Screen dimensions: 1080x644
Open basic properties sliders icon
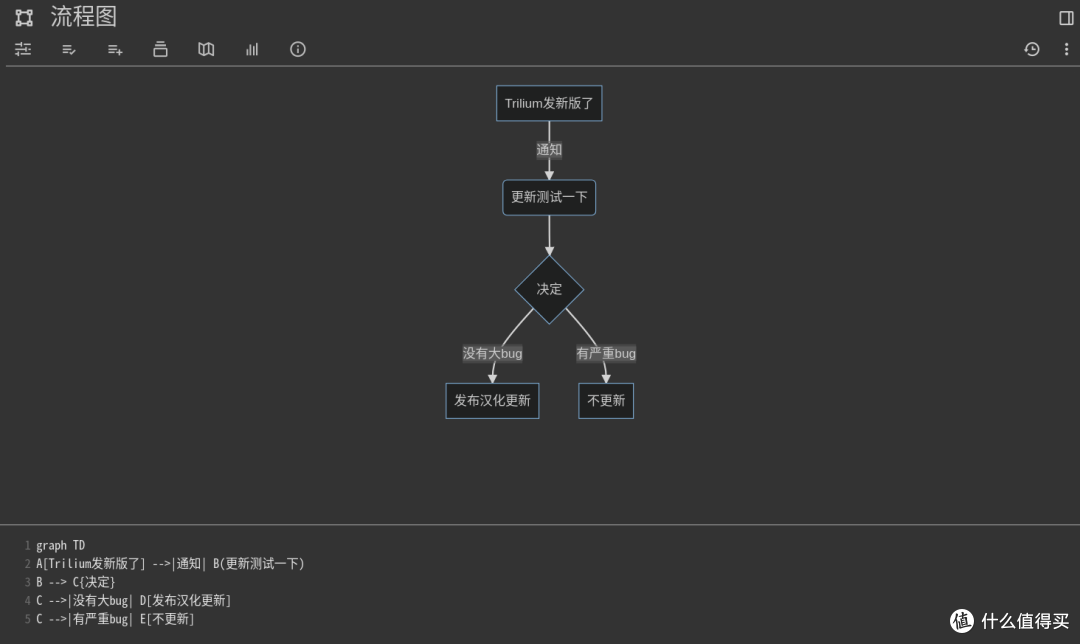click(23, 49)
